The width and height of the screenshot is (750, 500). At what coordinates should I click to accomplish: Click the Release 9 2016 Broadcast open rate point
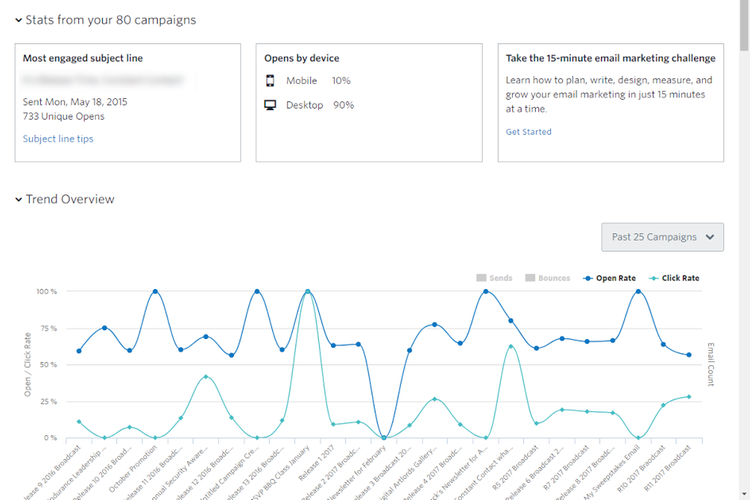(79, 351)
